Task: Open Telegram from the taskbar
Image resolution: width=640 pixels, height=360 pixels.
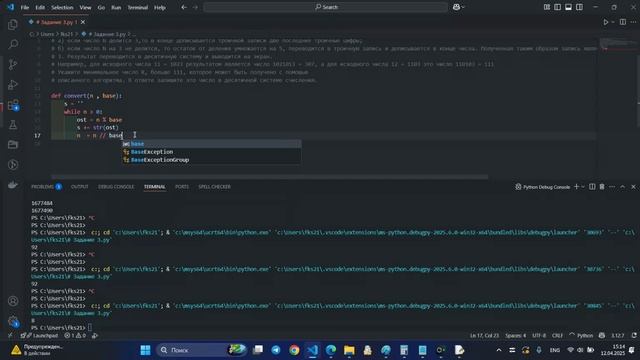Action: tap(276, 350)
